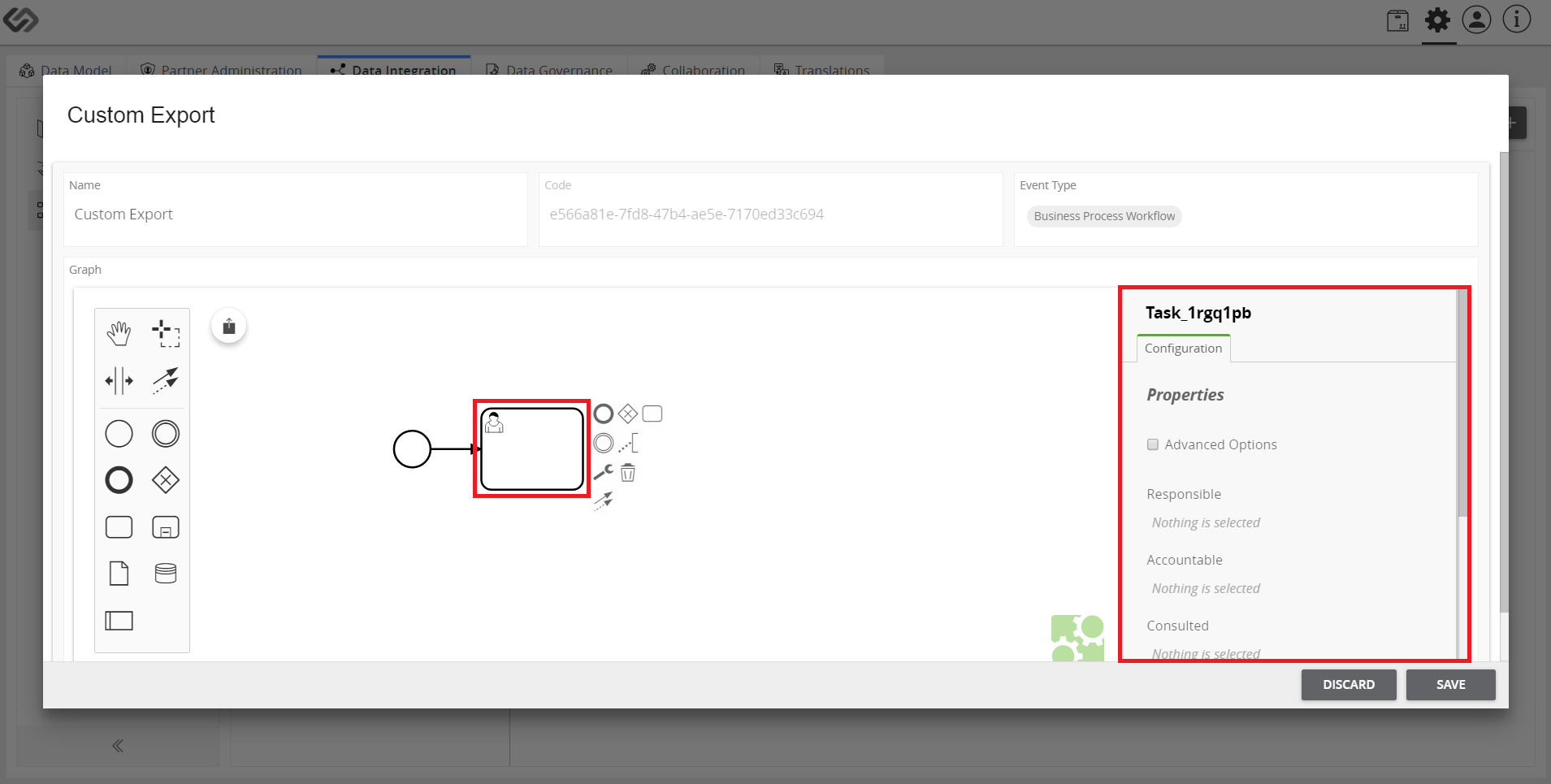Switch to Partner Administration tab

(222, 69)
